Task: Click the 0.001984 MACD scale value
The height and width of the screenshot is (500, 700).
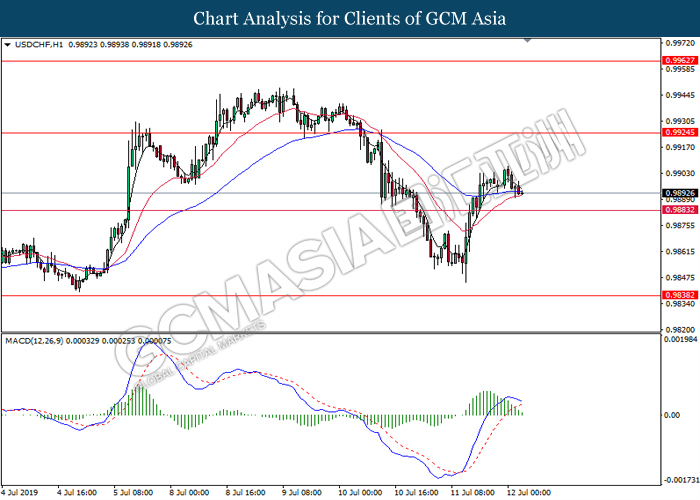Action: [680, 340]
